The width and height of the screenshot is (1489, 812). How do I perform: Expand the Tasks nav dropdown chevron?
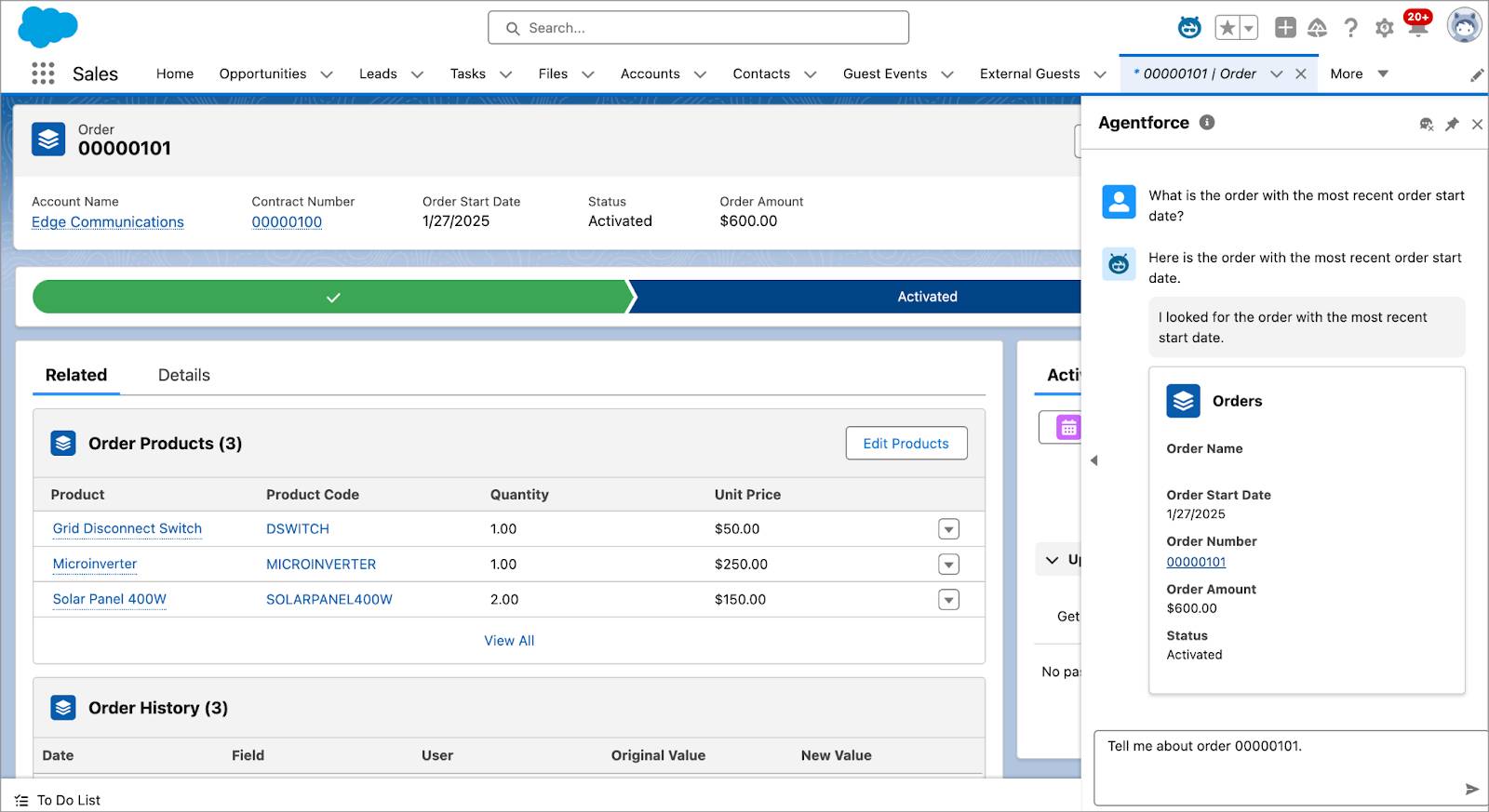click(x=506, y=74)
